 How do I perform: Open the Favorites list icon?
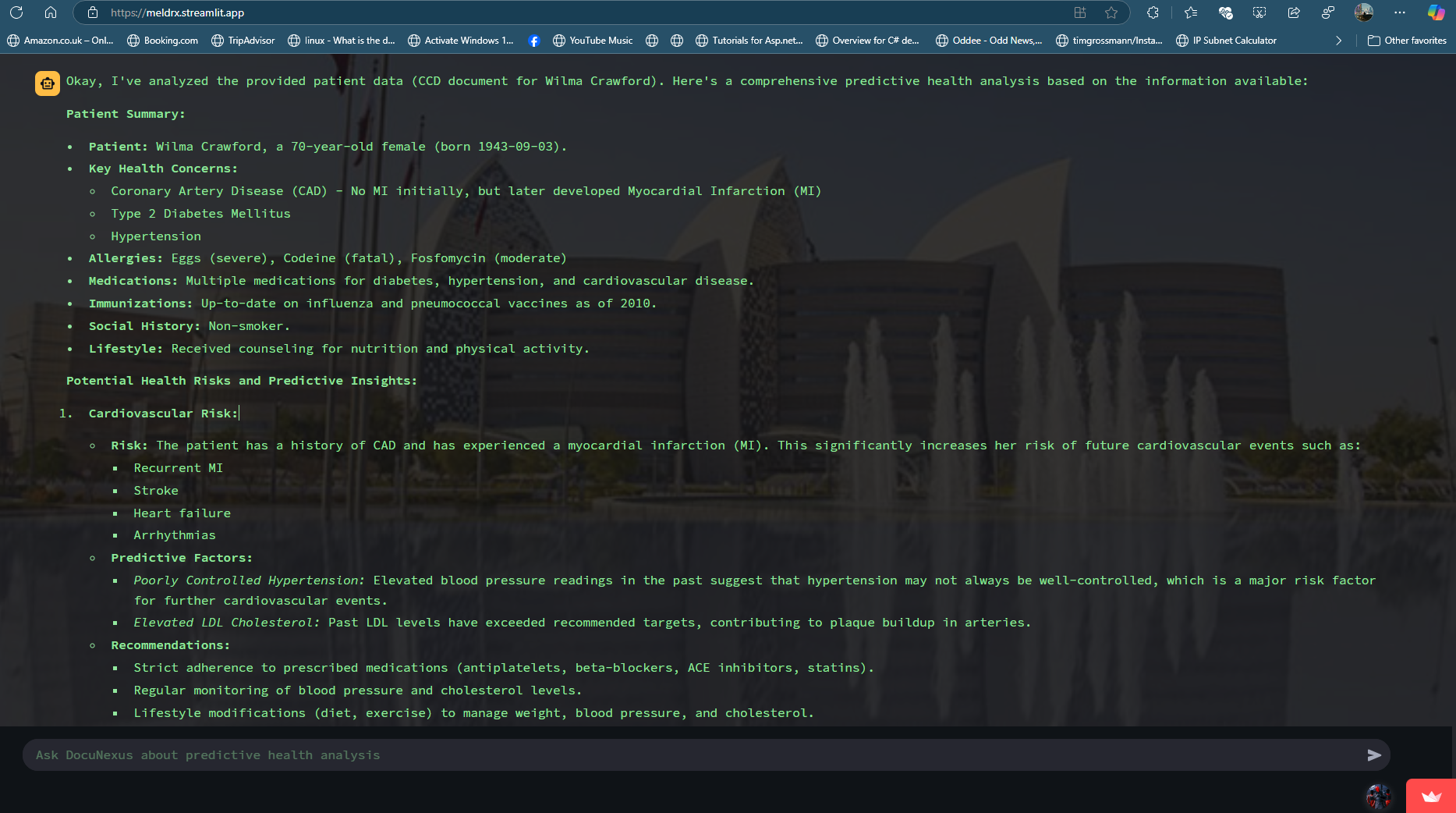click(1191, 12)
